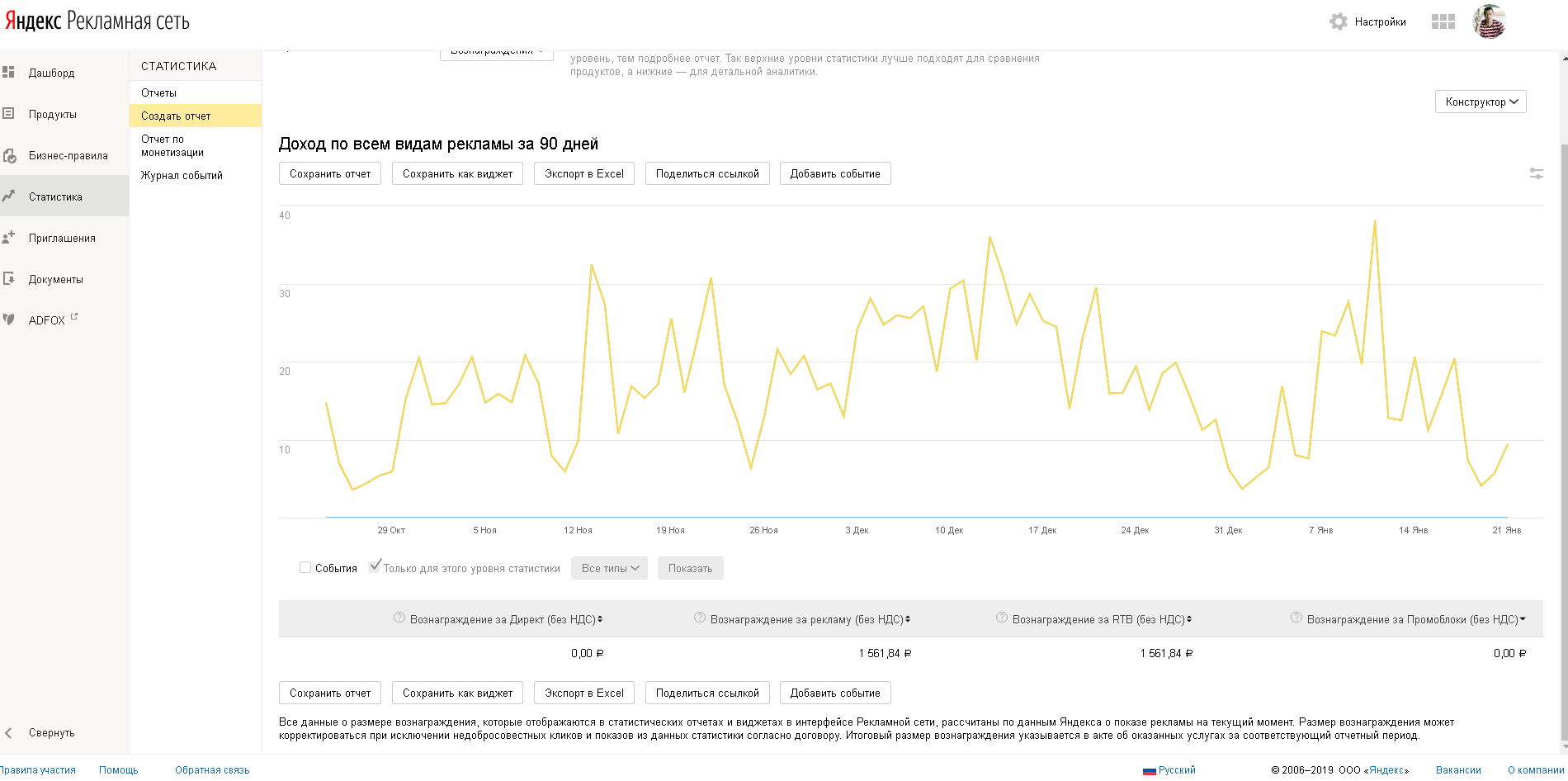Click the help icon beside Вознаграждение за Директ
This screenshot has width=1568, height=781.
(x=399, y=618)
